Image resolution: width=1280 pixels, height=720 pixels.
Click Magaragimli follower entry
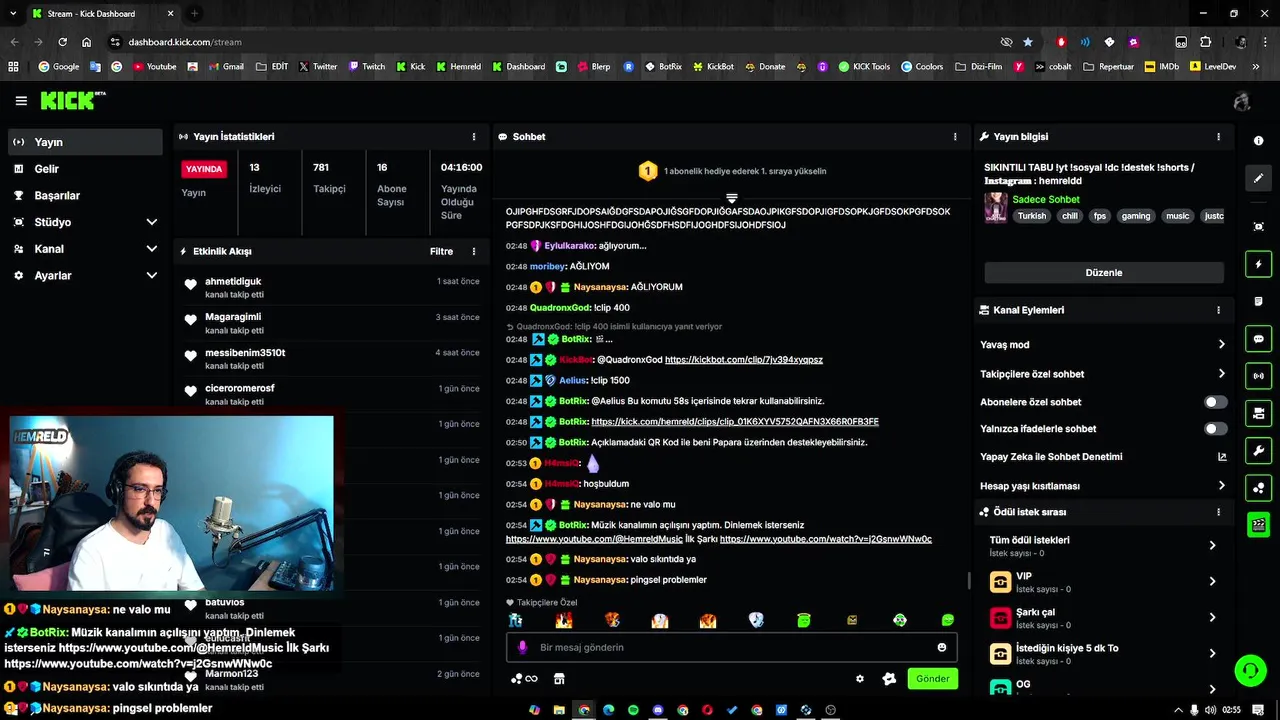(x=330, y=323)
